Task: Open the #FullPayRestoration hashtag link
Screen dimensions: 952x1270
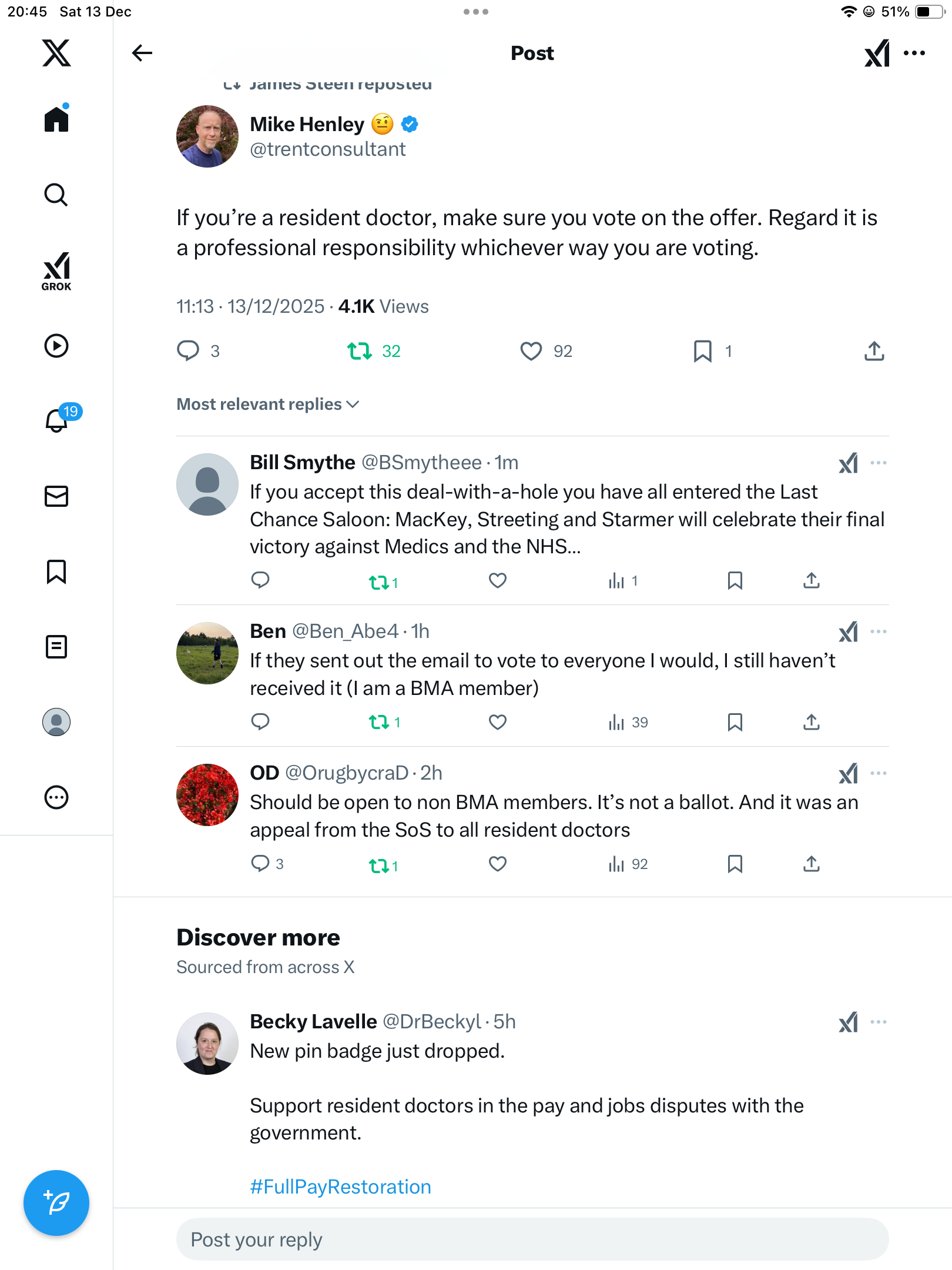Action: point(340,1187)
